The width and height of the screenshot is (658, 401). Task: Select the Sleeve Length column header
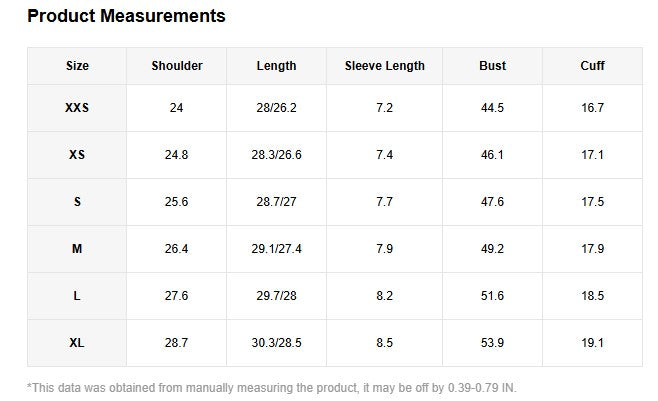pyautogui.click(x=384, y=66)
